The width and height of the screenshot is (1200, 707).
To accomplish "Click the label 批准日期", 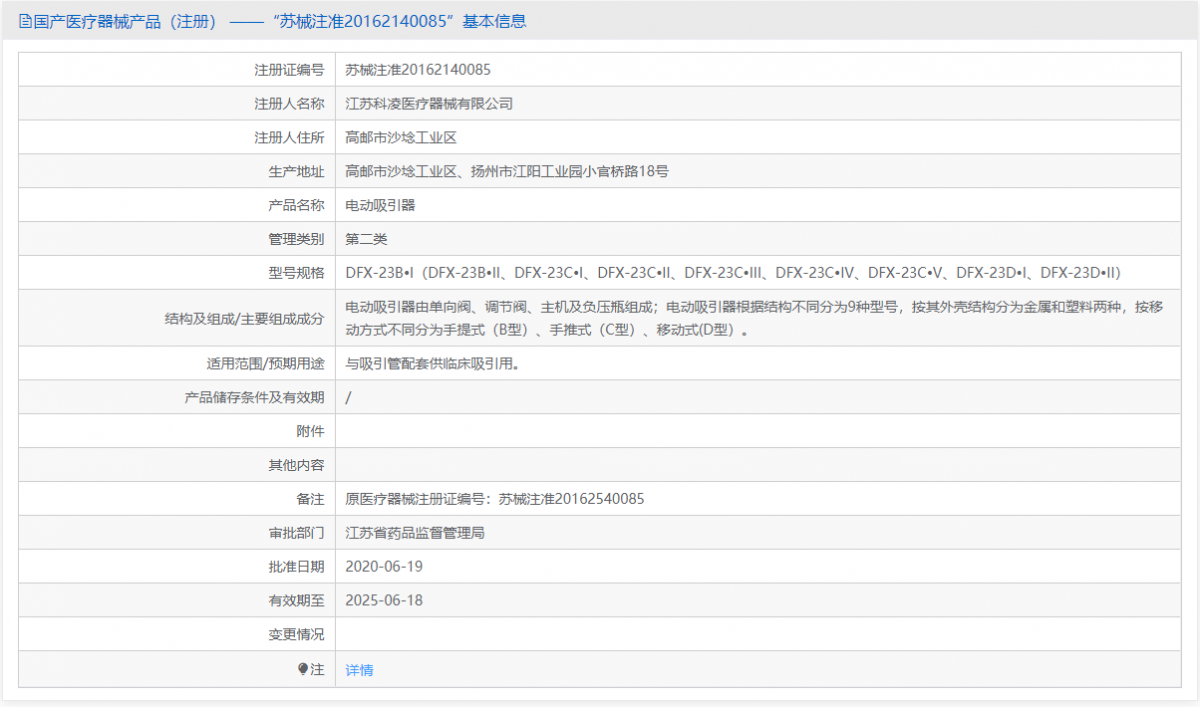I will (297, 566).
